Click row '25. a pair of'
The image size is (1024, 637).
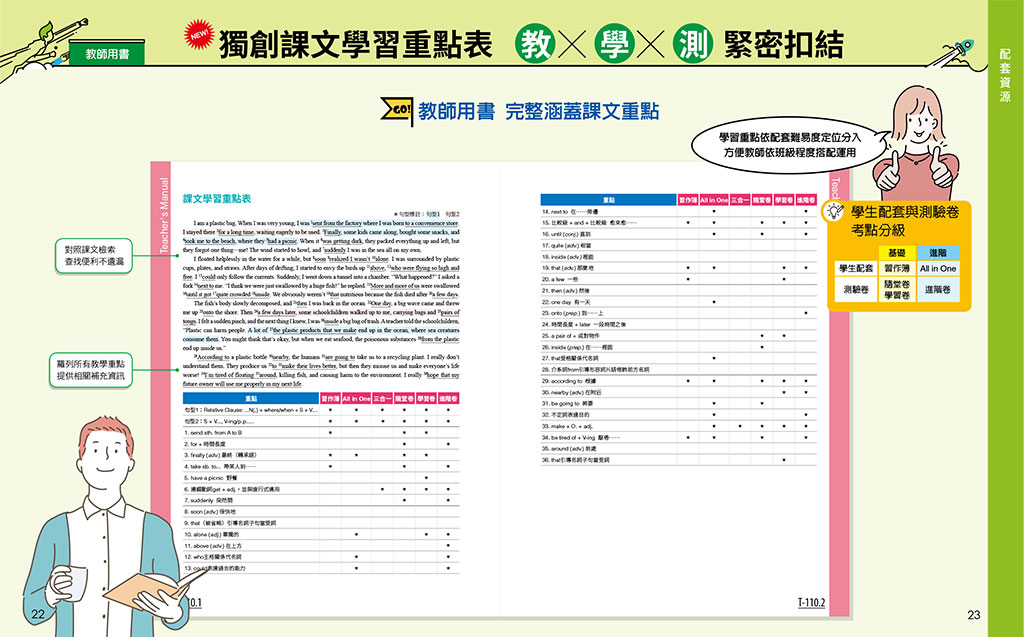pos(679,336)
